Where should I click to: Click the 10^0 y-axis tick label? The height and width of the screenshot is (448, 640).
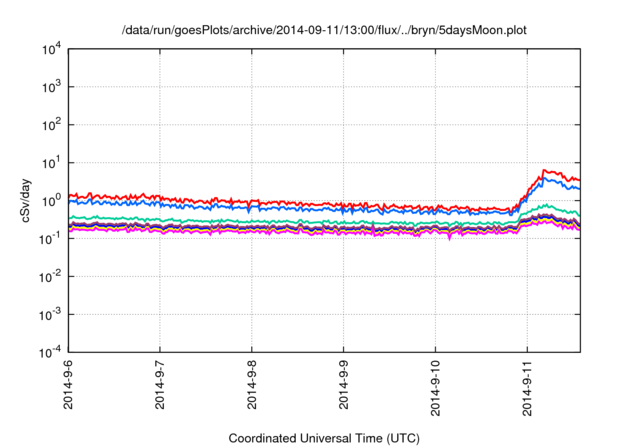pos(48,201)
